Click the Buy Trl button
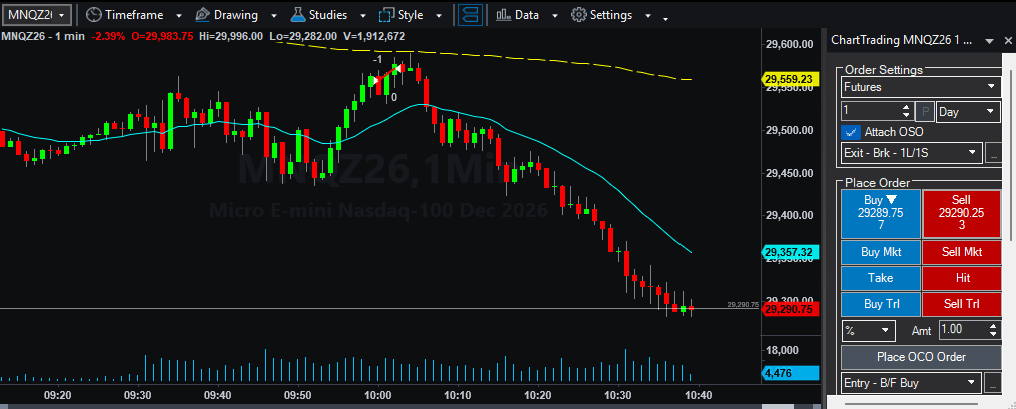This screenshot has width=1016, height=409. click(x=881, y=304)
